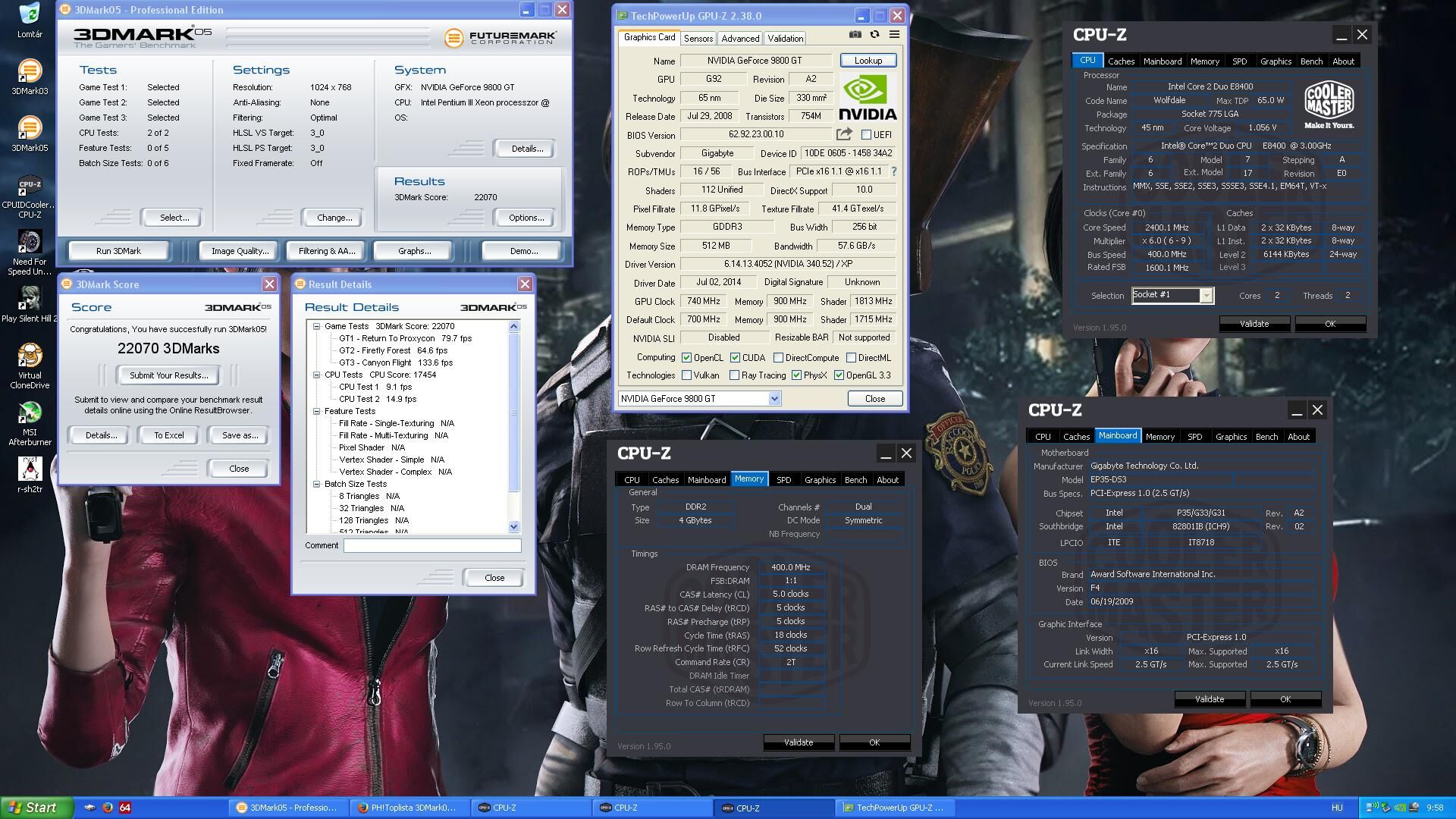Click the Graphs button in 3DMark05
Screen dimensions: 1456x819
point(414,251)
